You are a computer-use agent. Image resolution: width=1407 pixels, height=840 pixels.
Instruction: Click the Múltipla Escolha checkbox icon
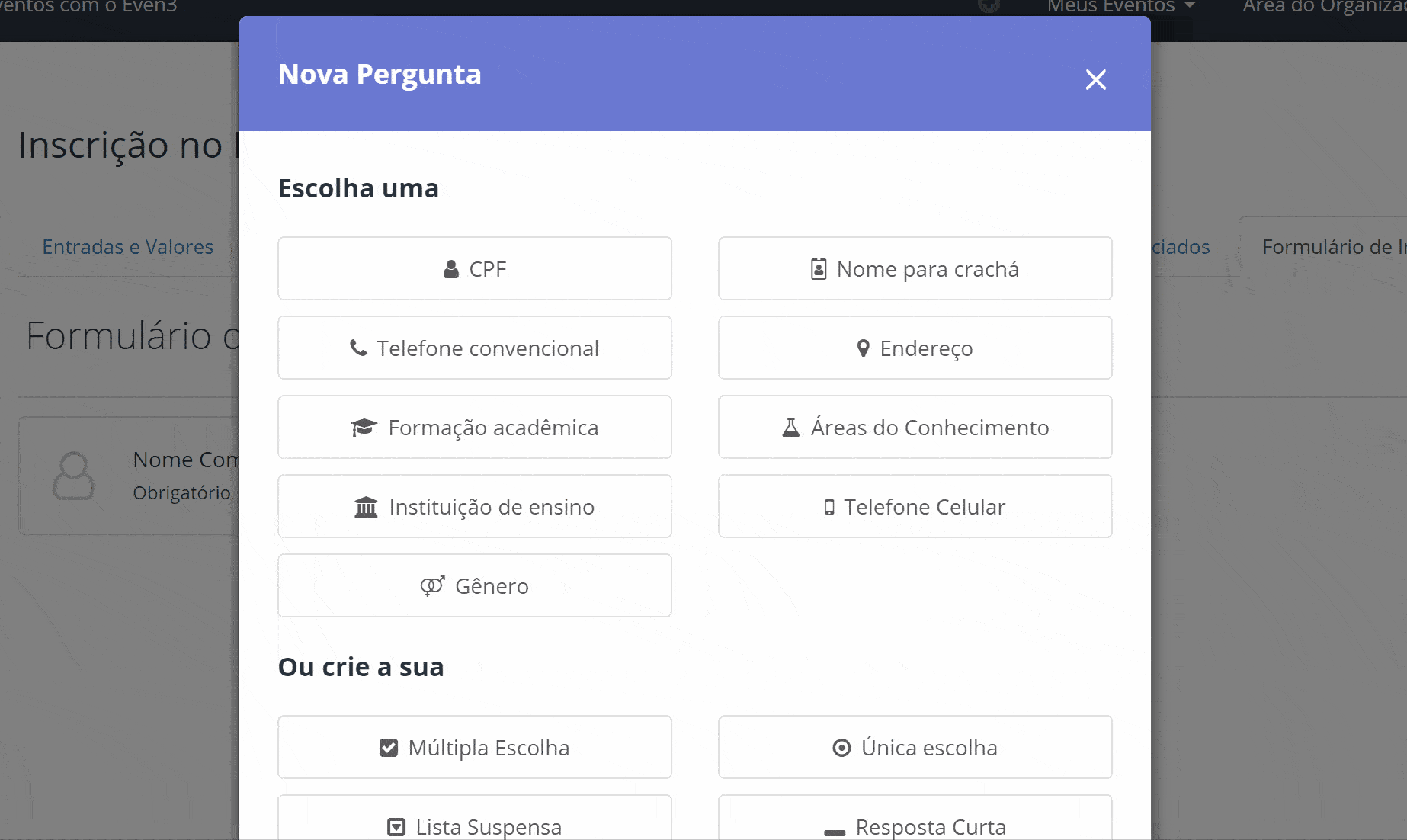coord(389,747)
